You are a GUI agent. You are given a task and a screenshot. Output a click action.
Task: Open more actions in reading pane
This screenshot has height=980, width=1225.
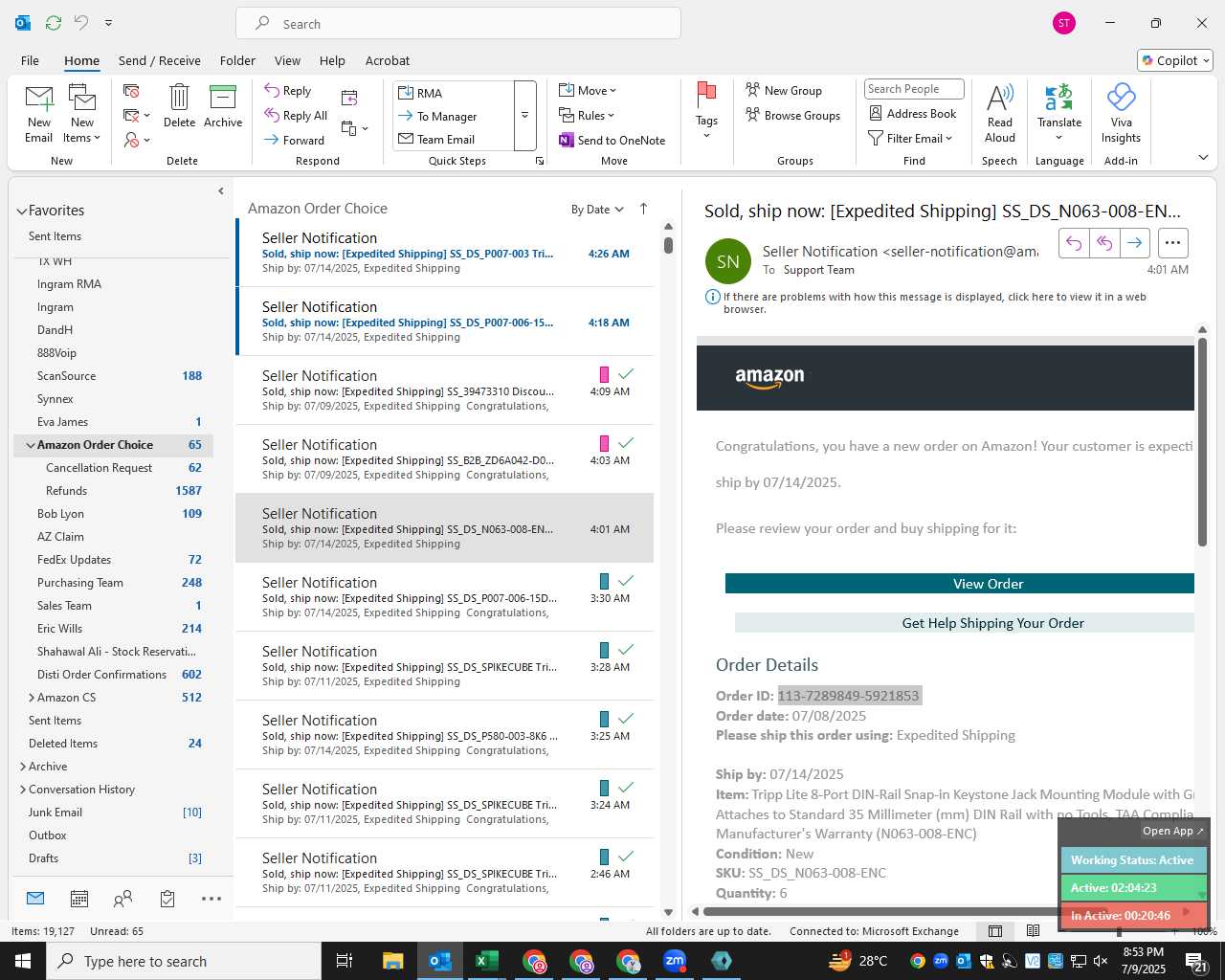(1172, 243)
